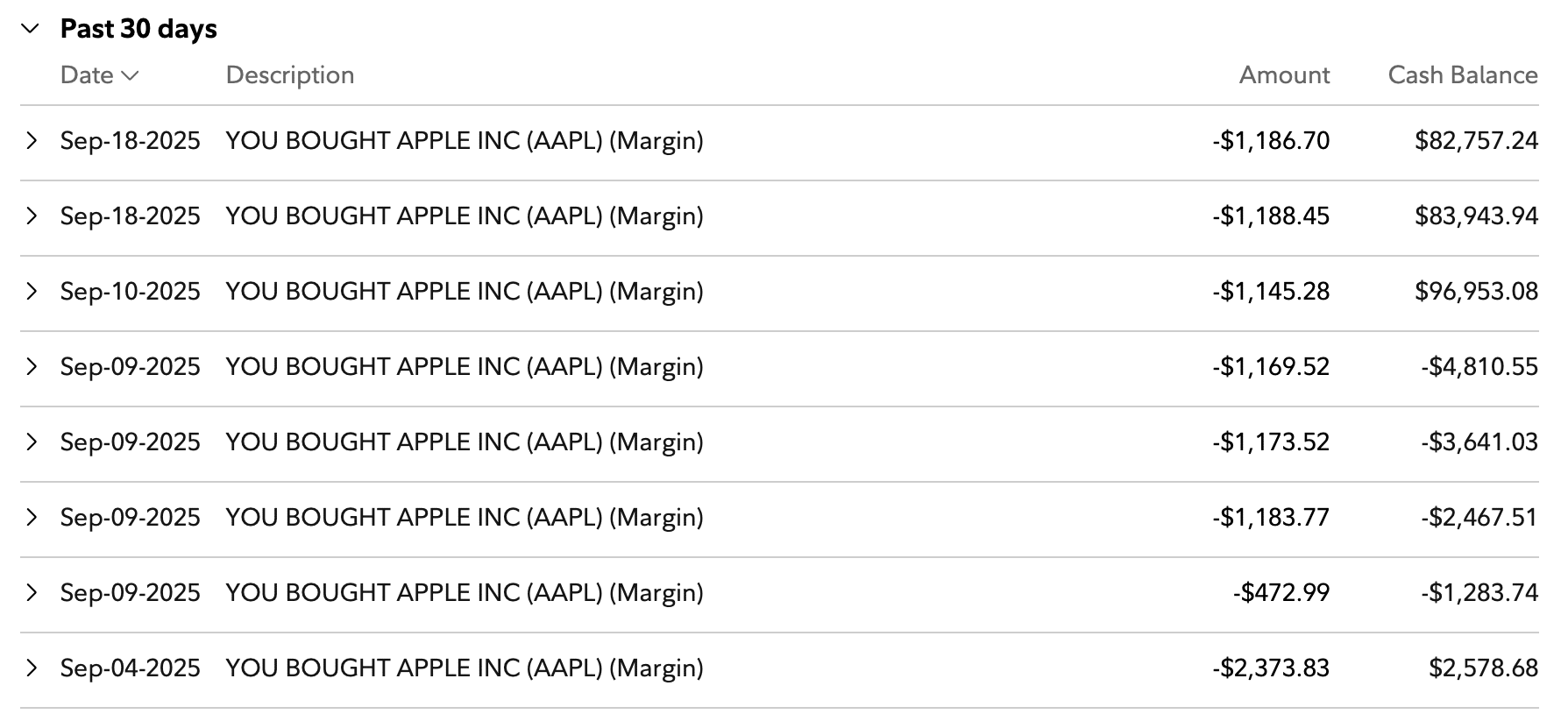
Task: Click the $2,578.68 cash balance value
Action: tap(1483, 668)
